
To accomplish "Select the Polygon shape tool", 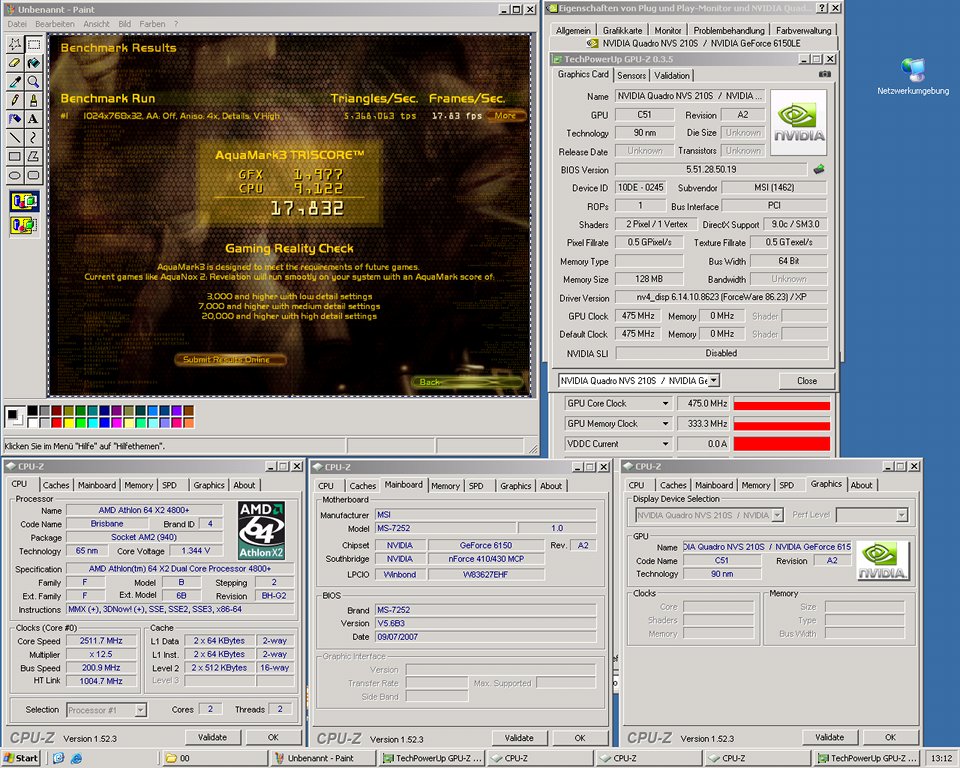I will 34,156.
